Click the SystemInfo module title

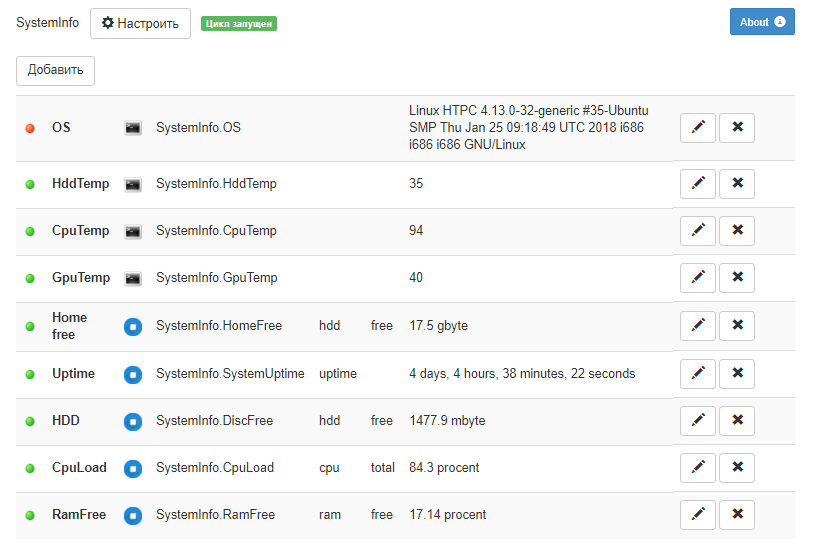(x=47, y=22)
